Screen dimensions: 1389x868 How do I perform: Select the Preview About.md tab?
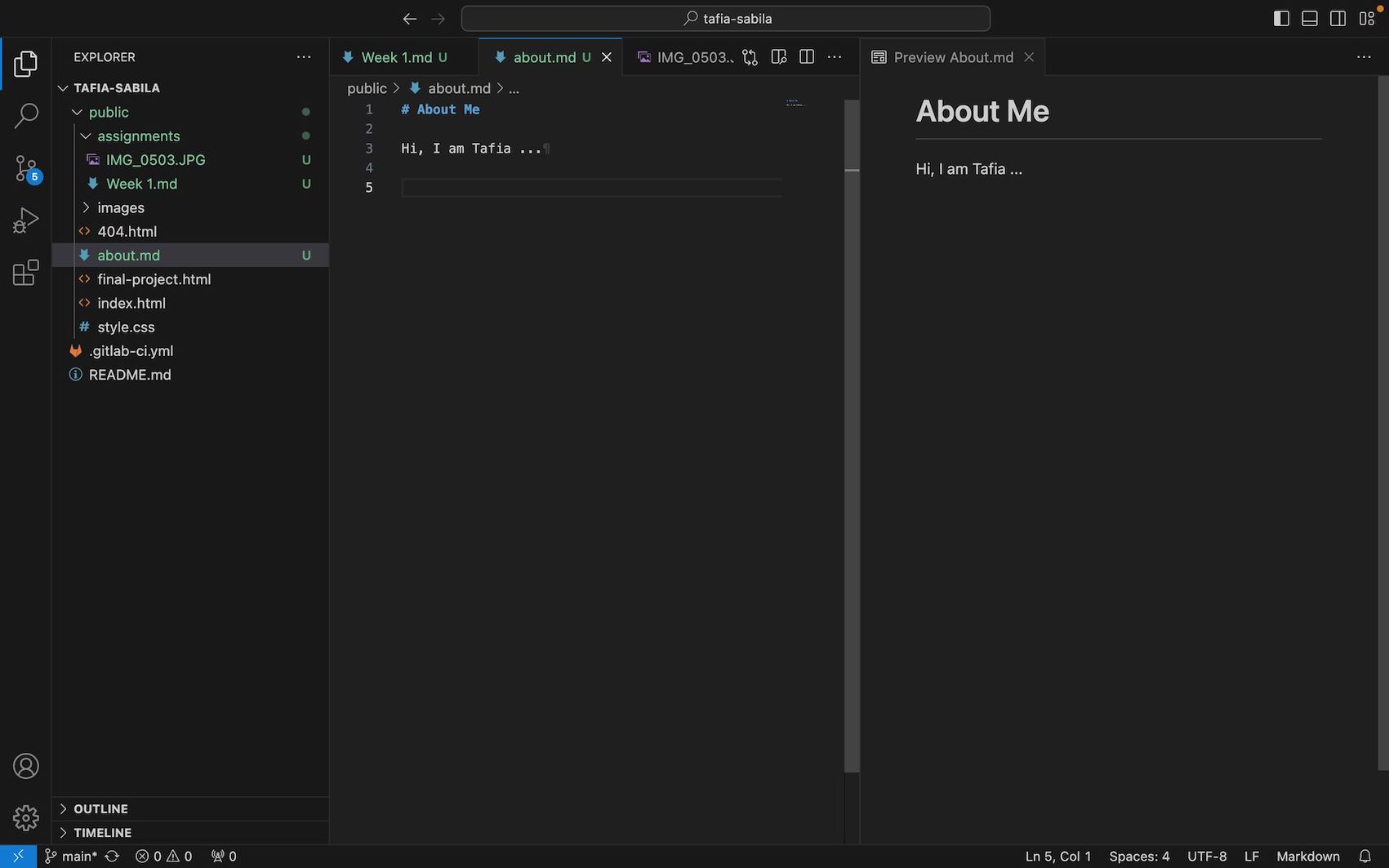[x=953, y=57]
